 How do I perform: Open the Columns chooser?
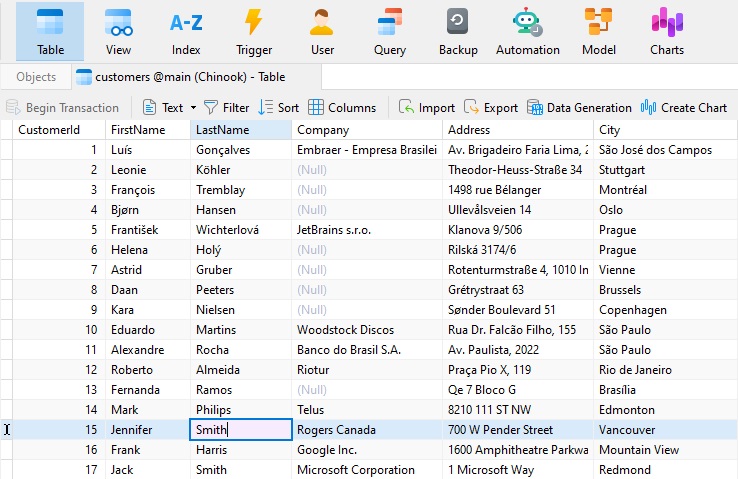point(342,108)
